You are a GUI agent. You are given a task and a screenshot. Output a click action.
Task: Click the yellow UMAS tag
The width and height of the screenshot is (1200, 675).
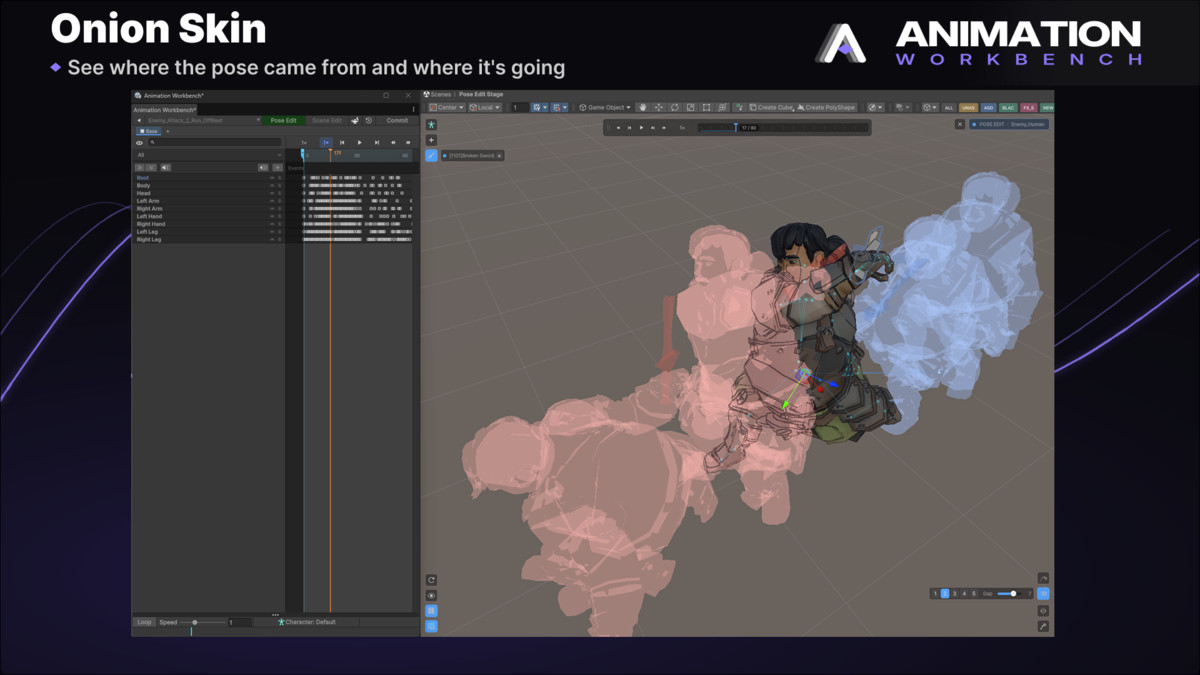click(x=968, y=108)
